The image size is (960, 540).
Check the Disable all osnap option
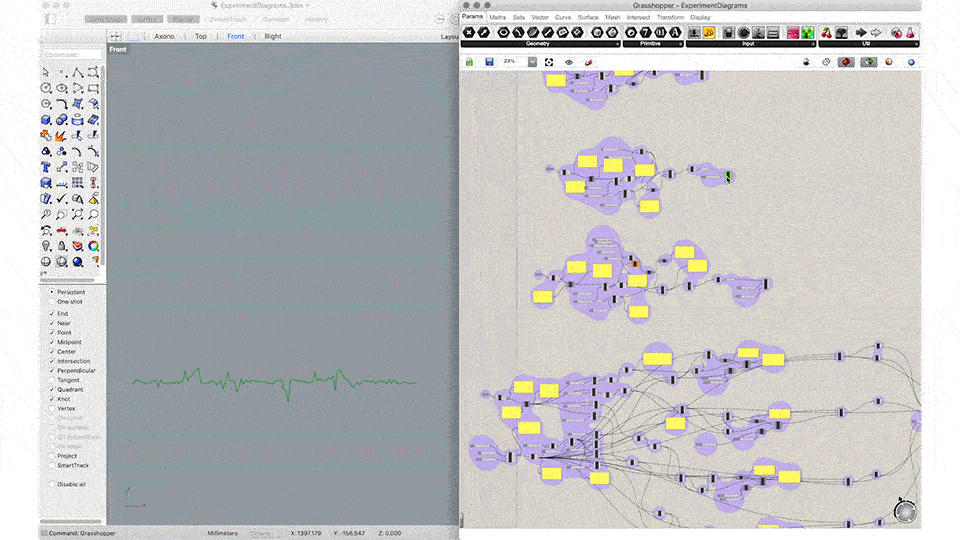point(52,484)
